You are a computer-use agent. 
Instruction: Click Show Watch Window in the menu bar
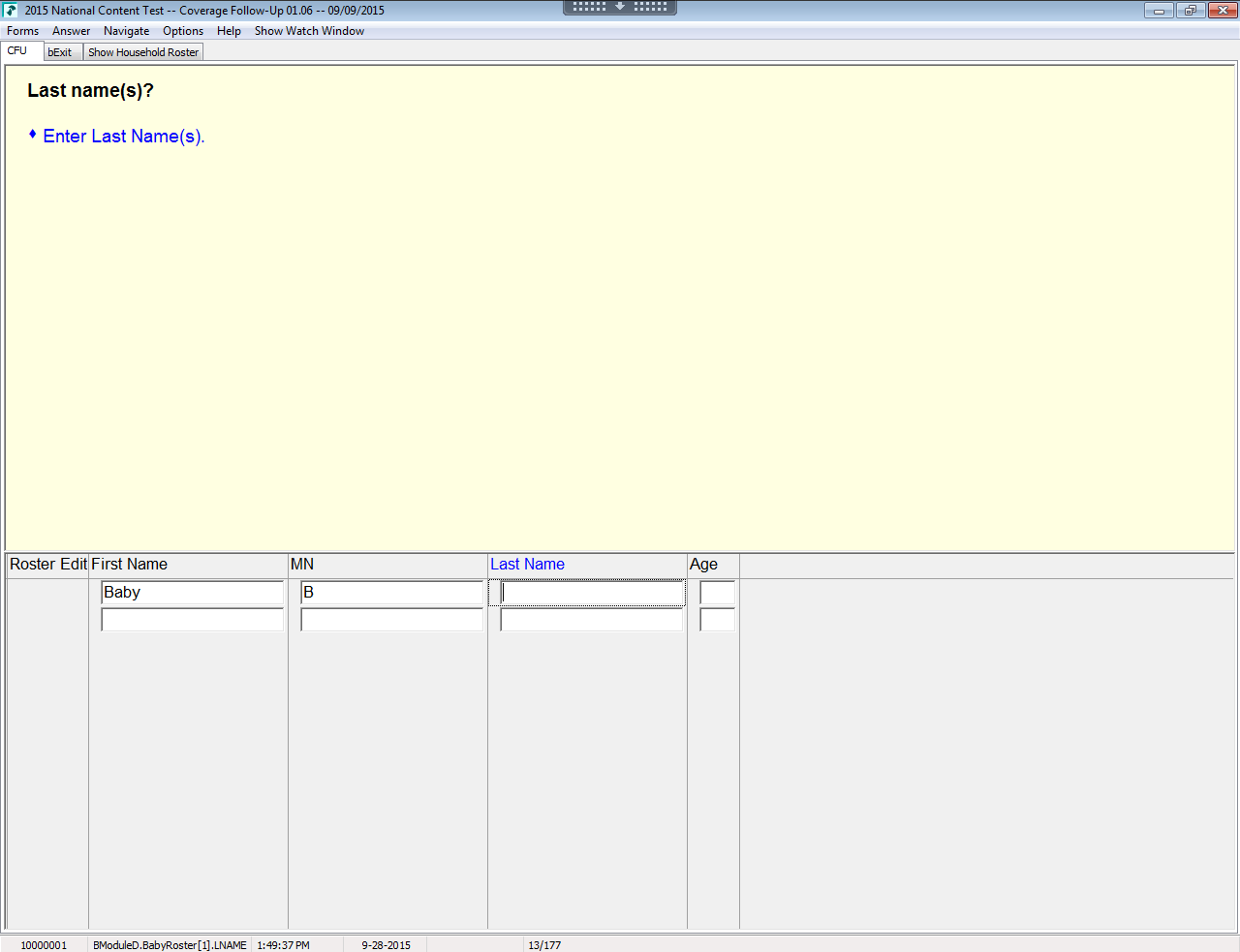310,31
